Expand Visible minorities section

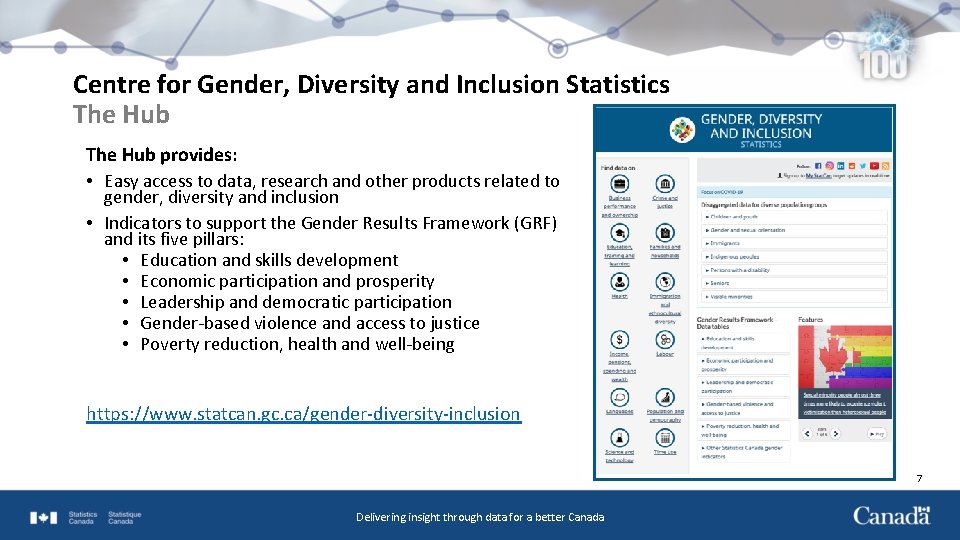click(793, 296)
